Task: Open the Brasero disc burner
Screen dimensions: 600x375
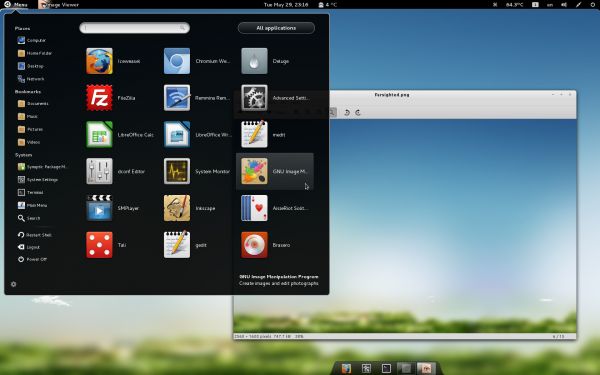Action: (254, 245)
